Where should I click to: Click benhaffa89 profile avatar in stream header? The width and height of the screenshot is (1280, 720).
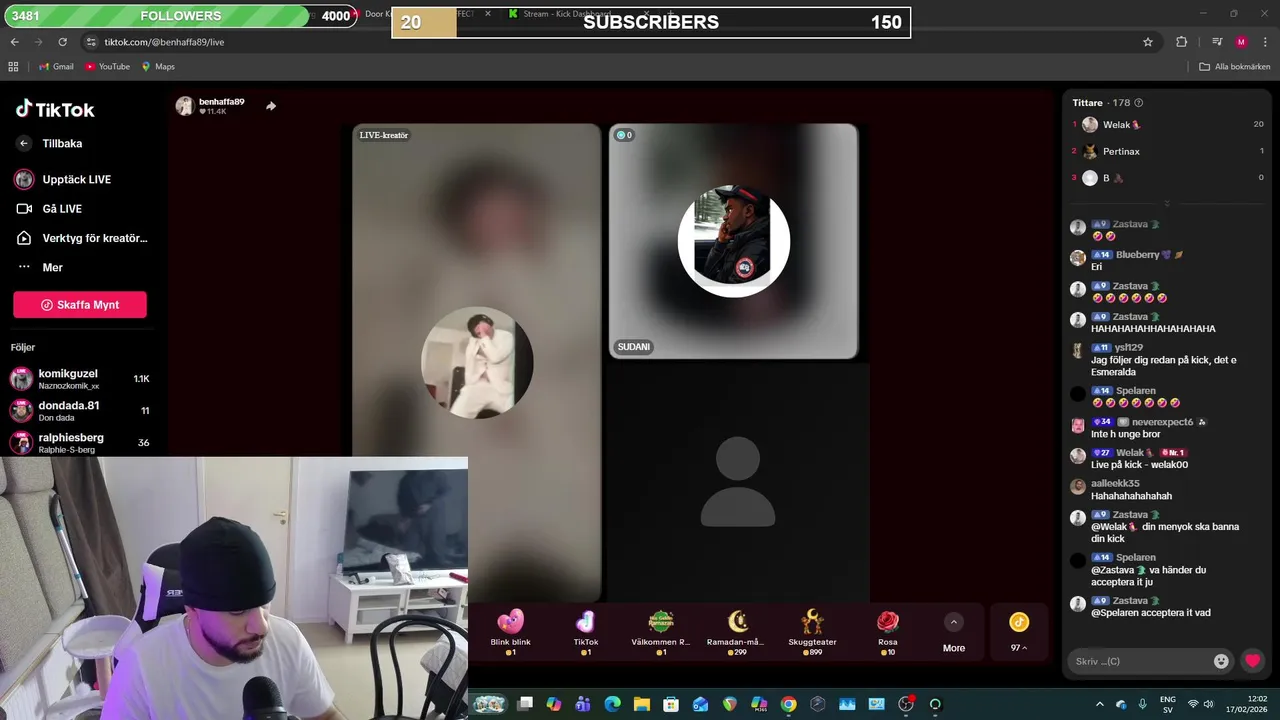(184, 106)
